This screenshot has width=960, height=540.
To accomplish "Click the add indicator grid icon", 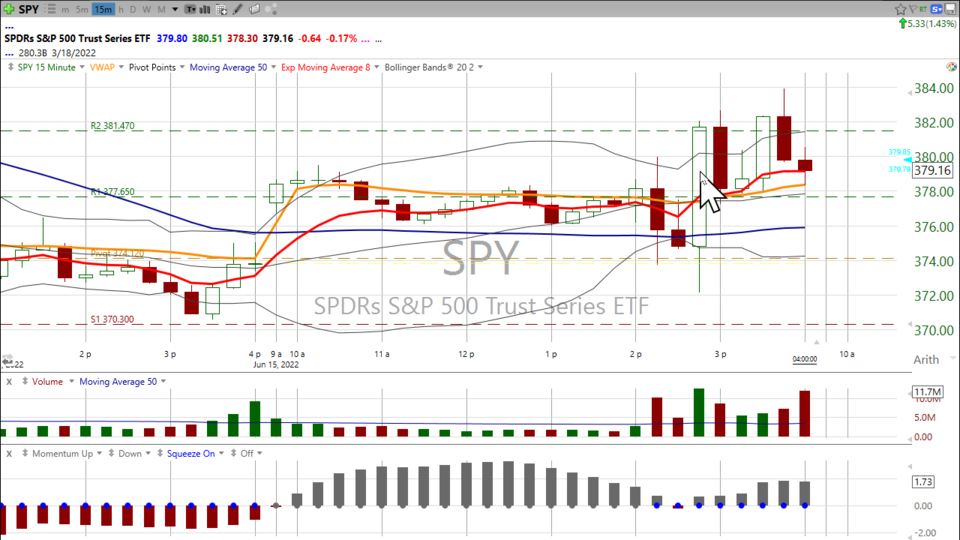I will tap(222, 9).
